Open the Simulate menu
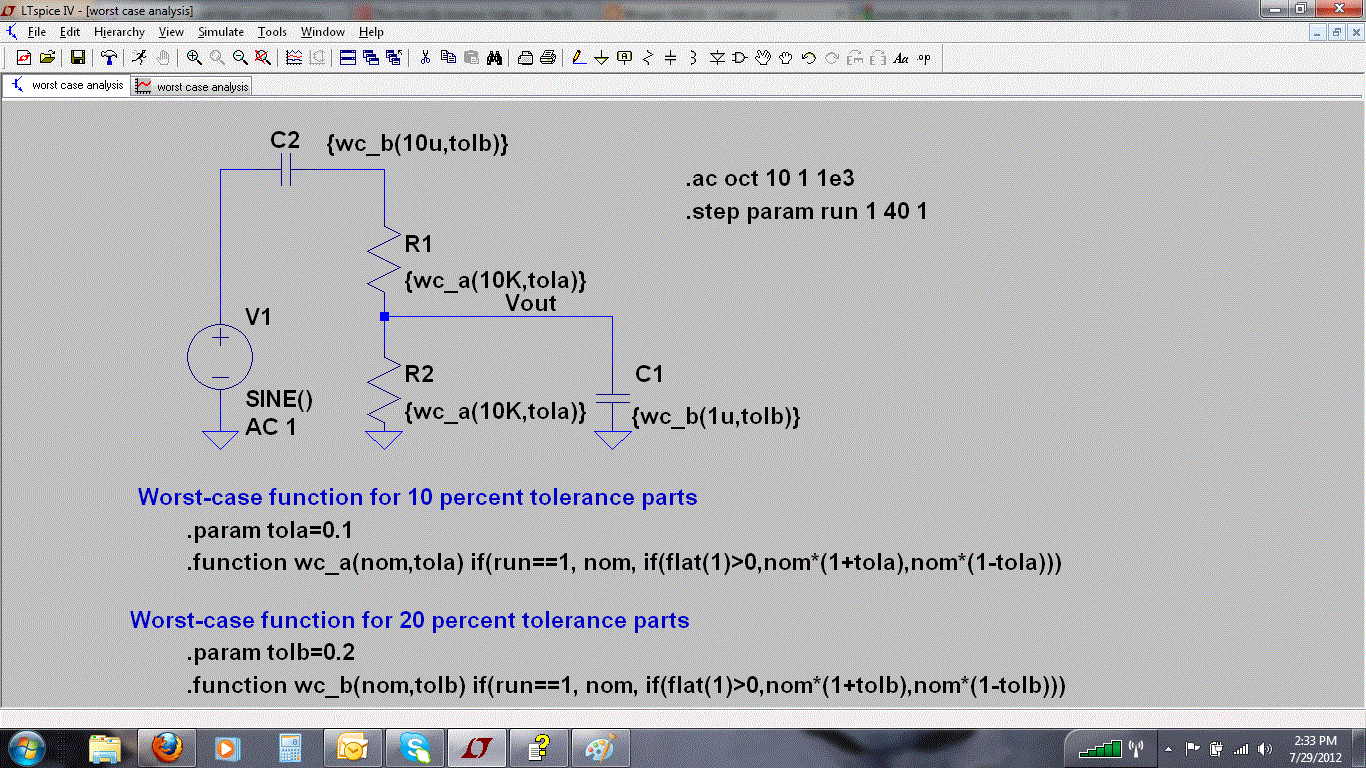Viewport: 1366px width, 768px height. (220, 31)
